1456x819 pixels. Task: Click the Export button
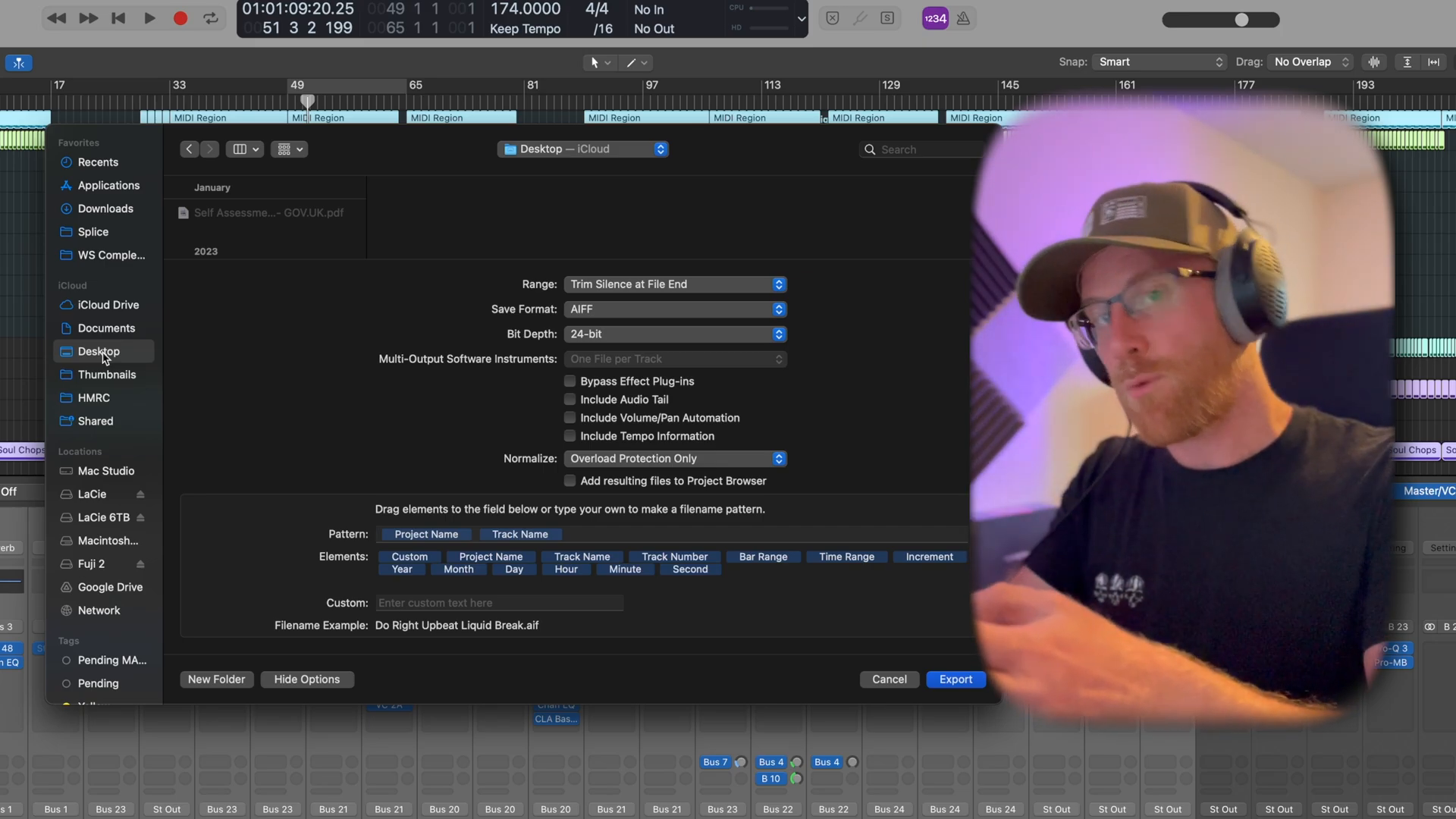(x=955, y=679)
